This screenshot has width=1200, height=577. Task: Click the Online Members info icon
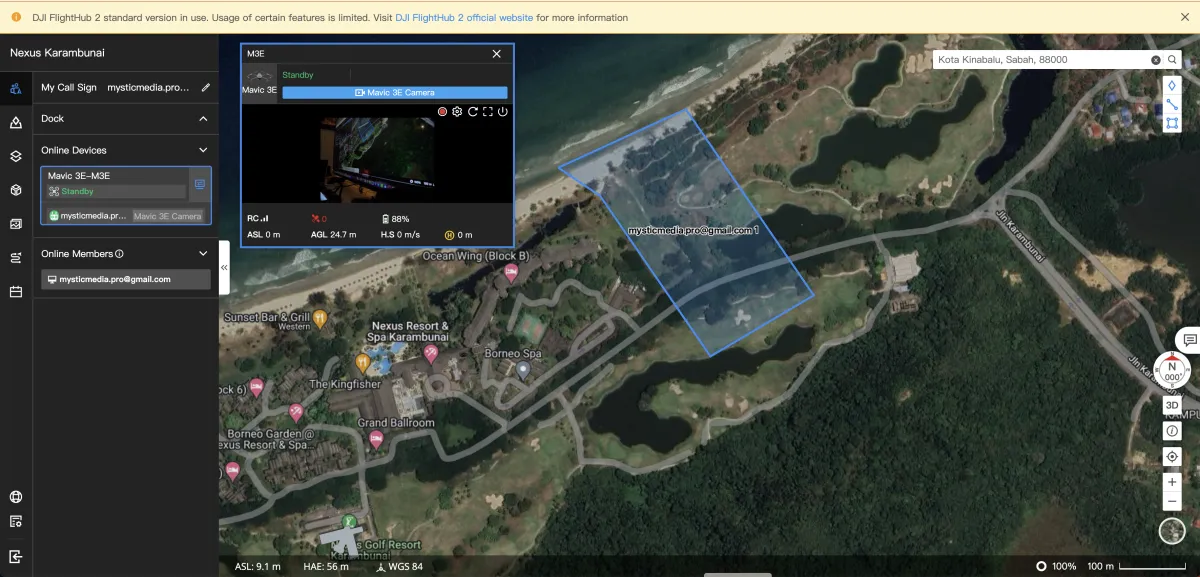click(x=119, y=254)
